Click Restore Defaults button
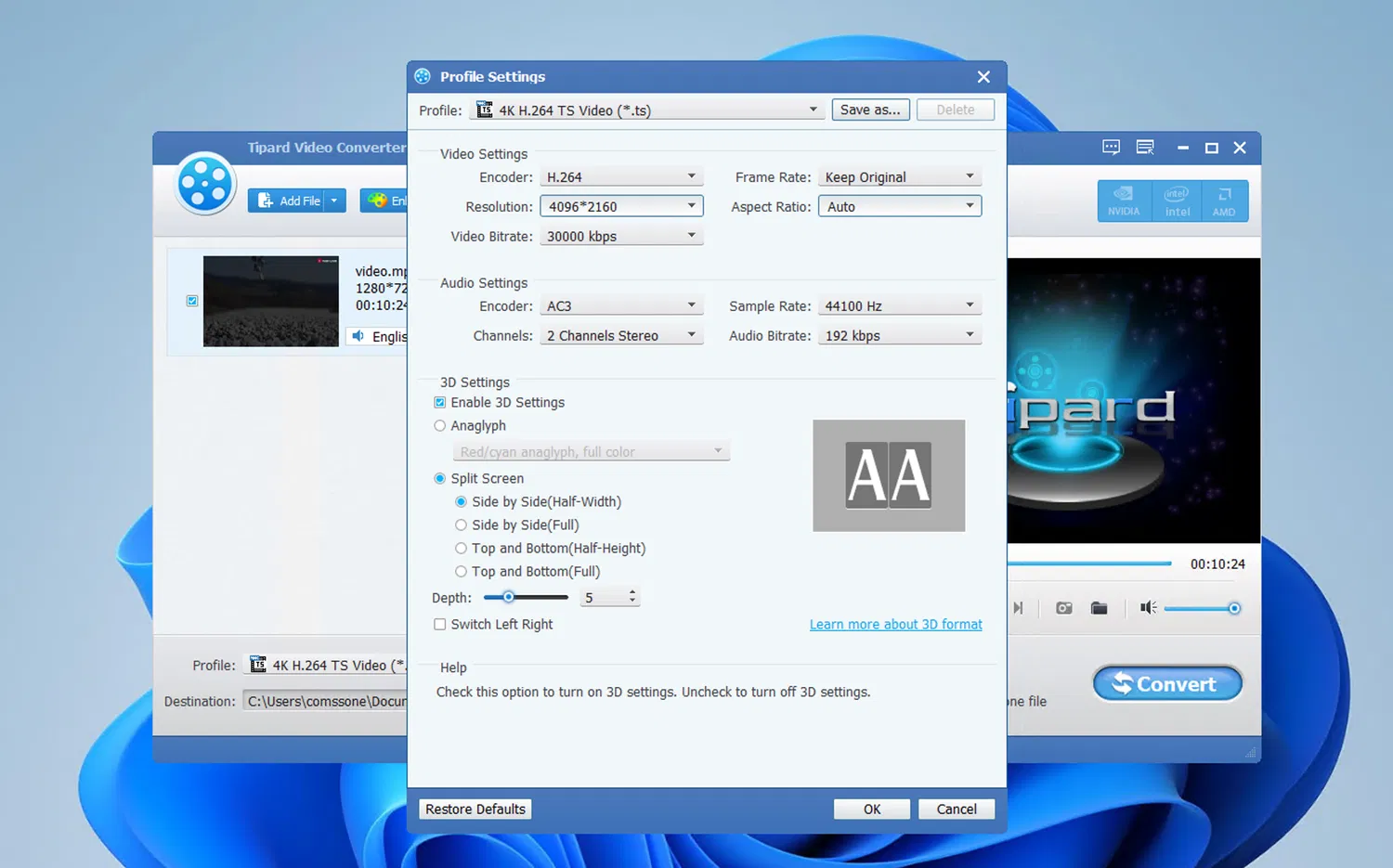Screen dimensions: 1393x868 click(475, 810)
